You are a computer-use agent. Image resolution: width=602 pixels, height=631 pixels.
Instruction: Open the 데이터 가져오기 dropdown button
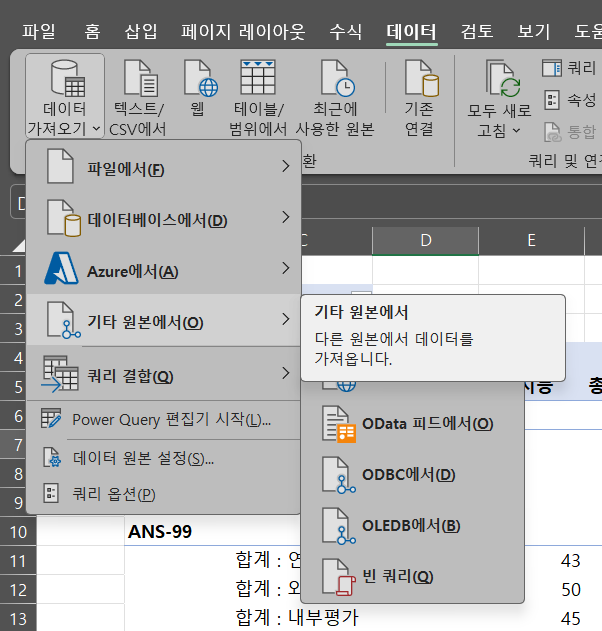pos(65,96)
